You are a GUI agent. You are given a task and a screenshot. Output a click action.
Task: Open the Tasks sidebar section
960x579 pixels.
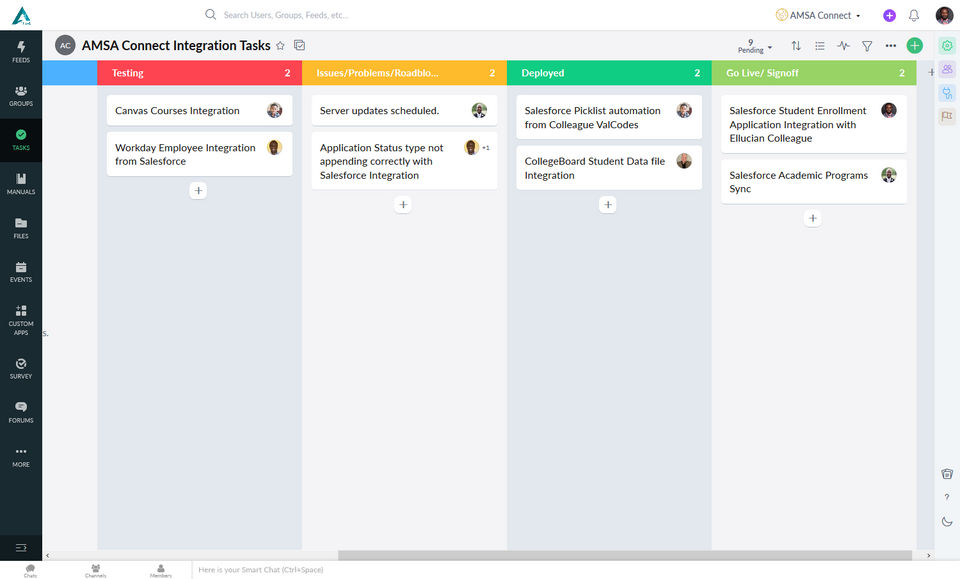click(21, 140)
